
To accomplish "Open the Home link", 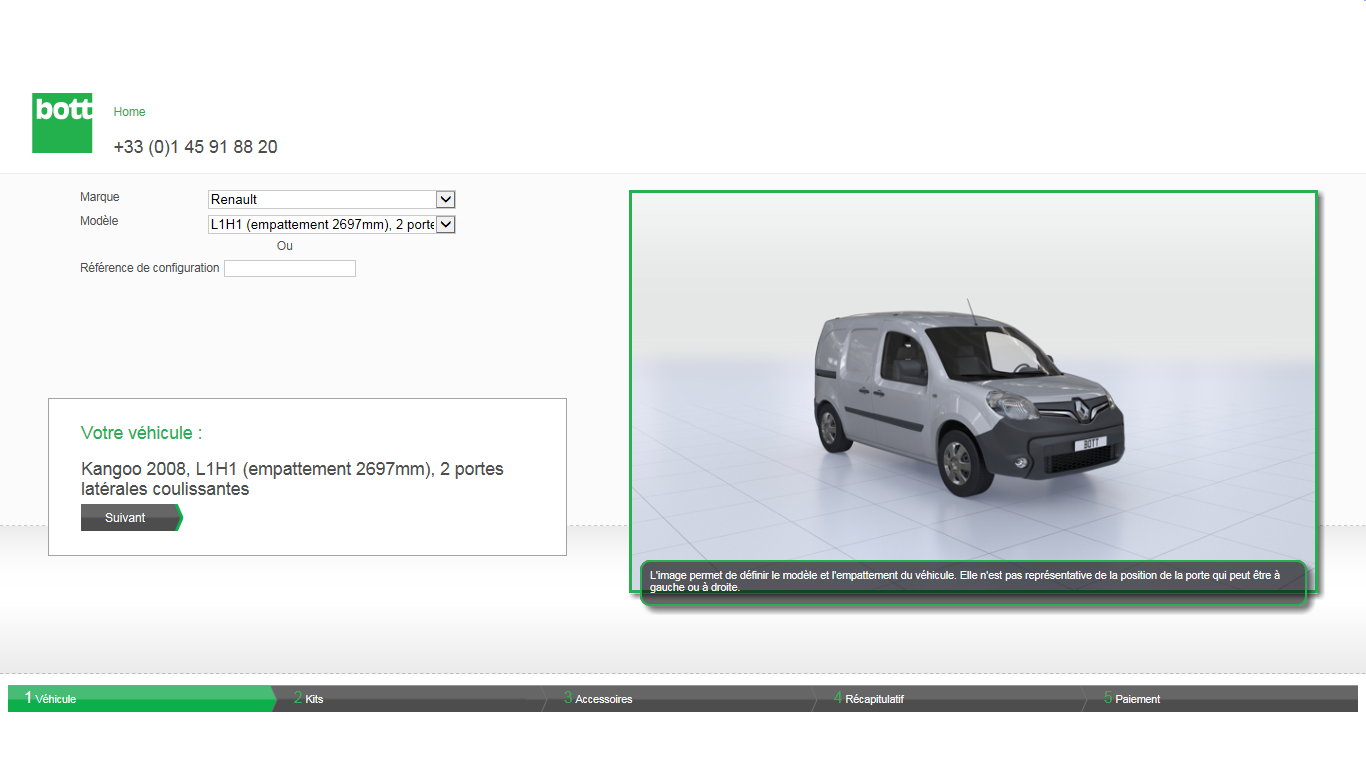I will point(130,112).
